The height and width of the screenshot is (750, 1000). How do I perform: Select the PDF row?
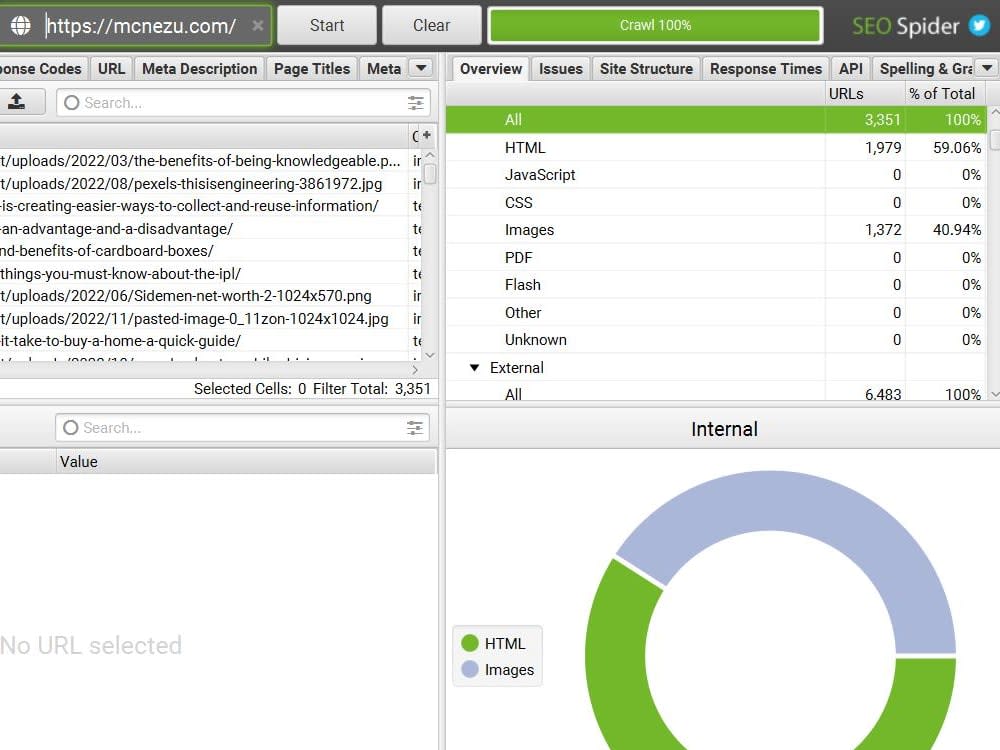(x=716, y=257)
